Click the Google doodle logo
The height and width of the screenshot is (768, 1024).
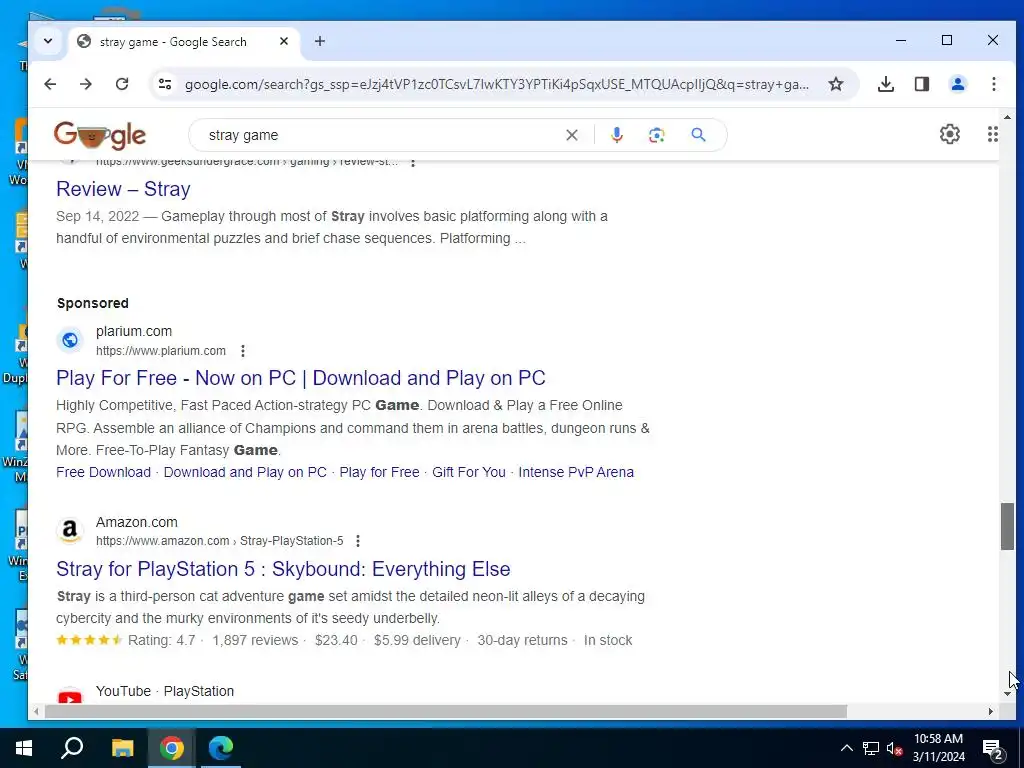100,135
